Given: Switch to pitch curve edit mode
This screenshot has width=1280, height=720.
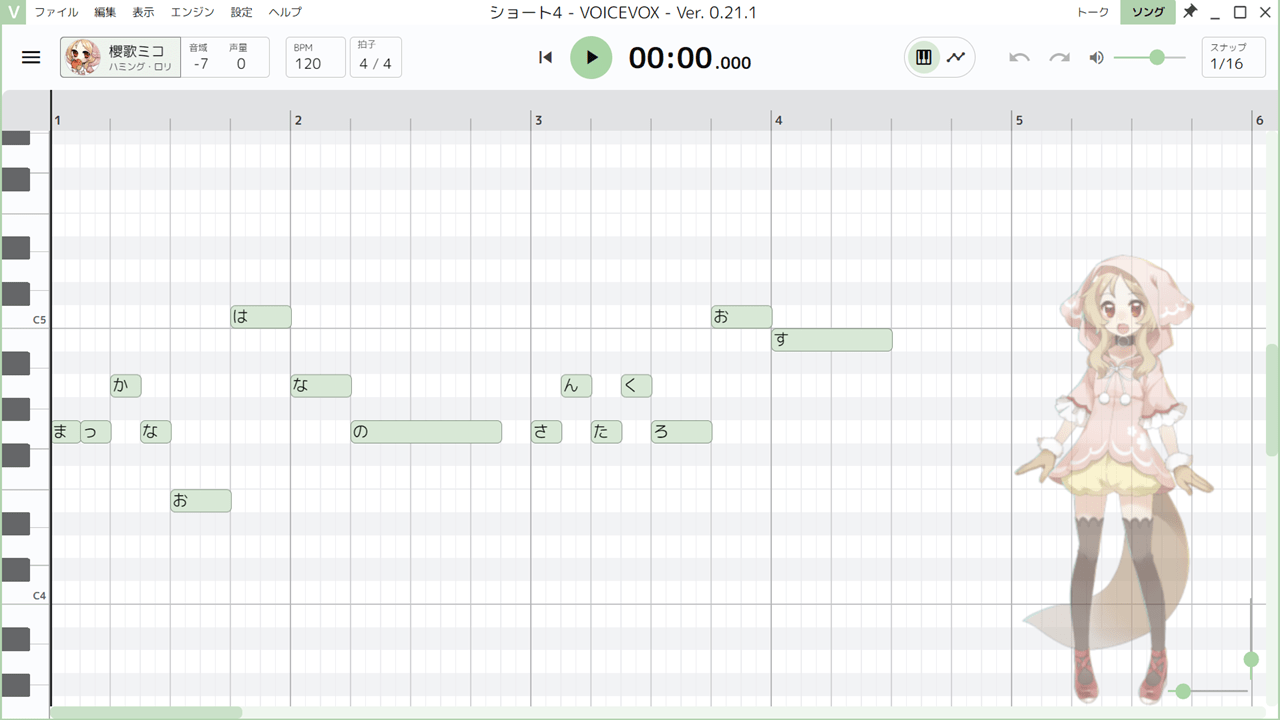Looking at the screenshot, I should [x=956, y=57].
